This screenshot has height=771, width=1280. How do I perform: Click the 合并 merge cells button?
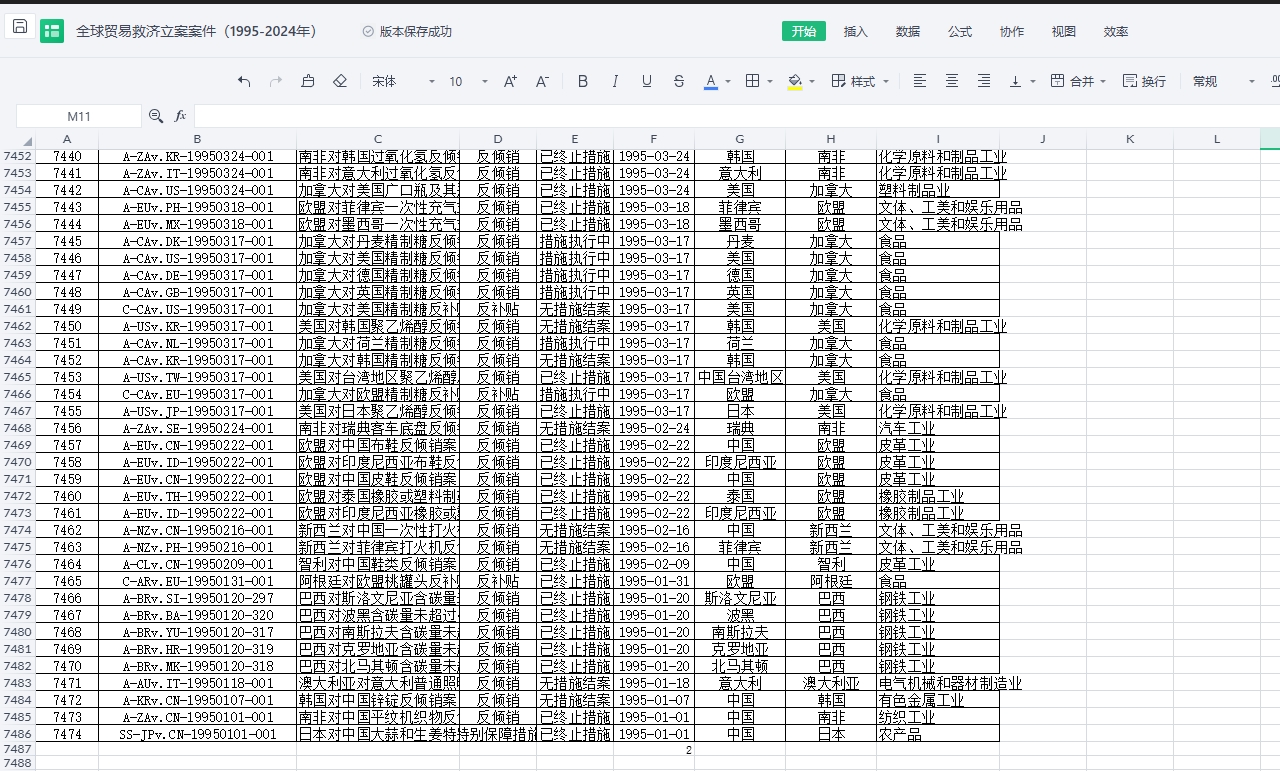pos(1072,81)
